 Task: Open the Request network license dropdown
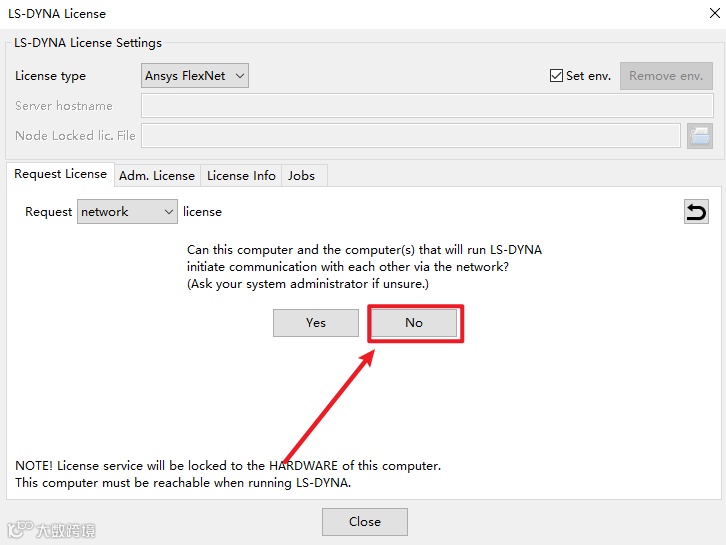(127, 212)
